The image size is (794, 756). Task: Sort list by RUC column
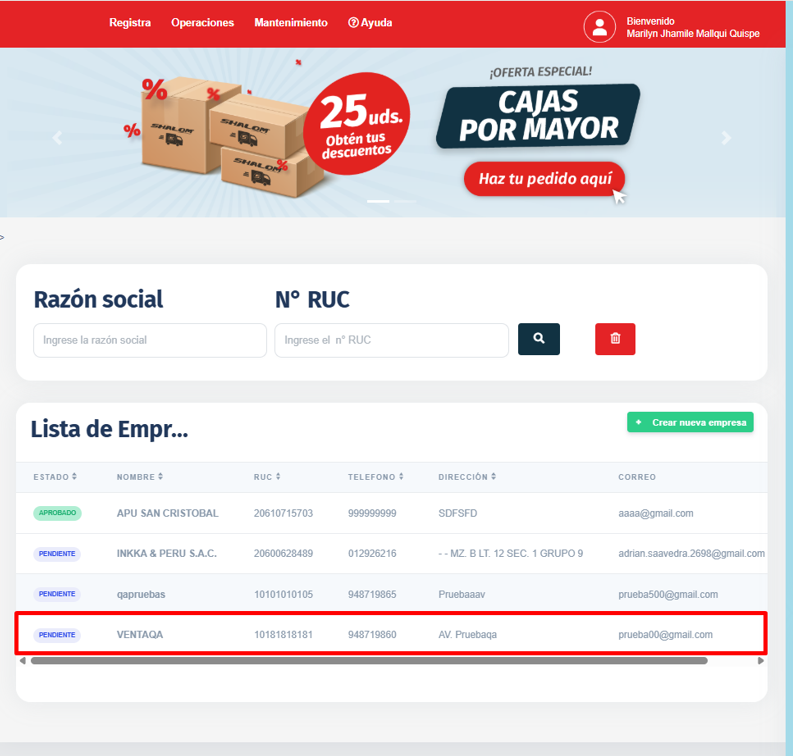coord(268,477)
